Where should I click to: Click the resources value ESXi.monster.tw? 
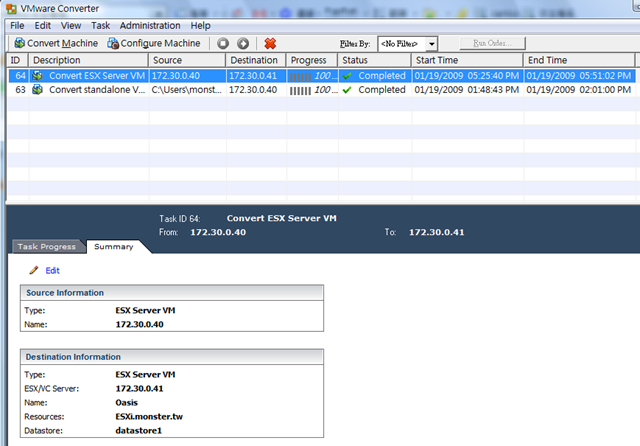coord(149,417)
